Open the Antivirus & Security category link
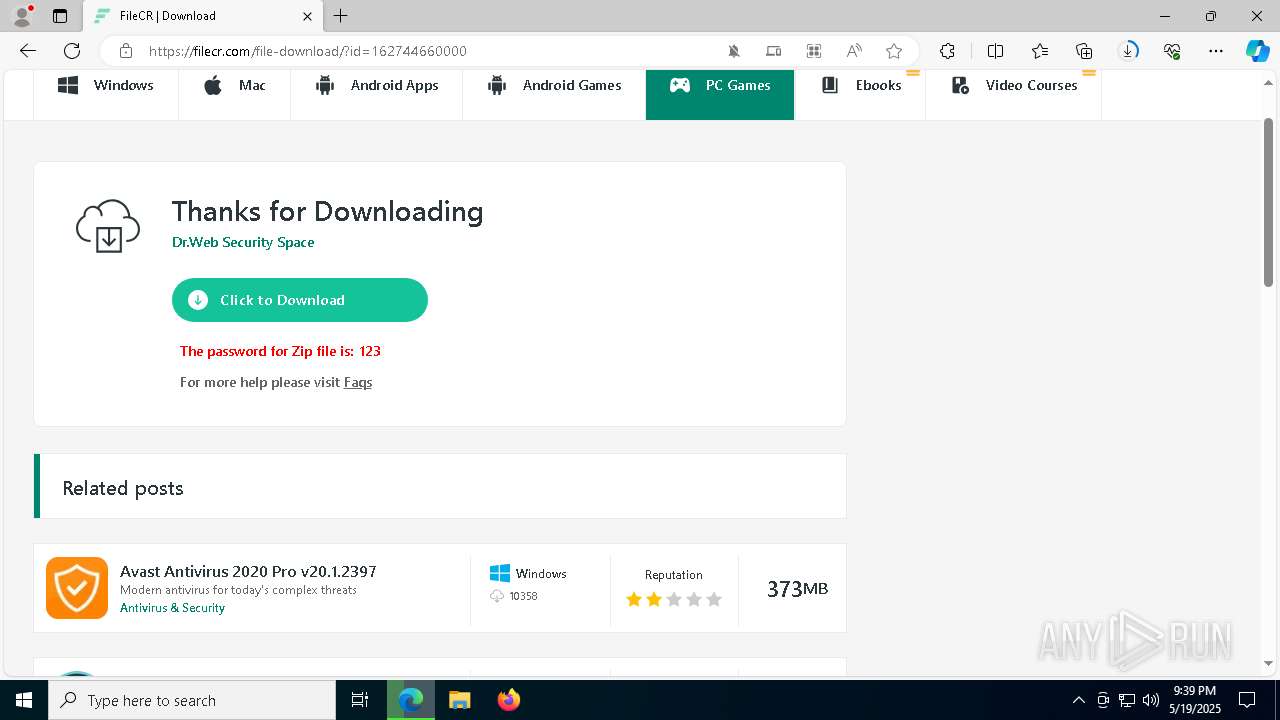The width and height of the screenshot is (1280, 720). tap(172, 608)
